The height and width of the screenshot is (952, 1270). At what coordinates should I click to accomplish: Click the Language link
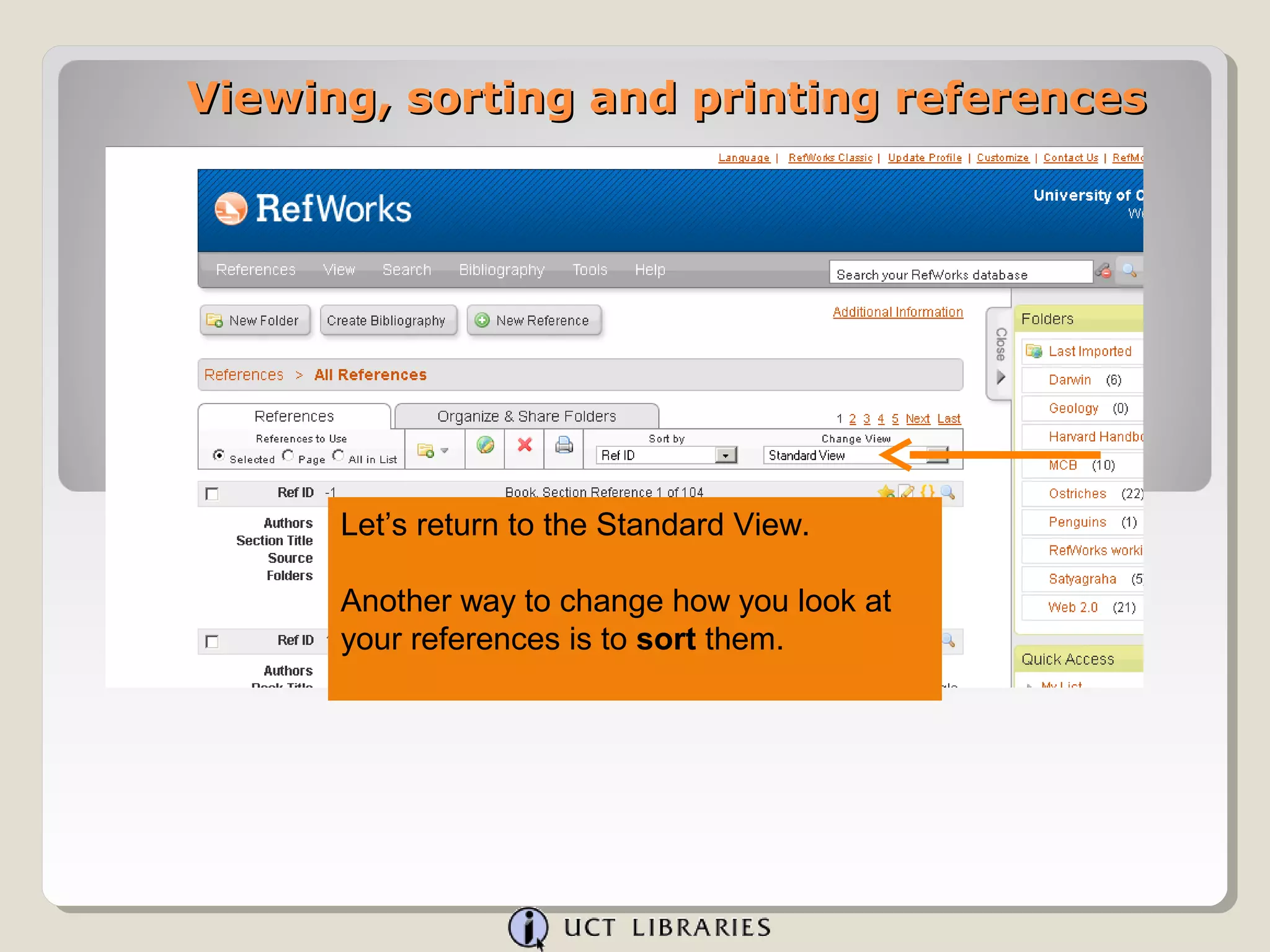(x=744, y=158)
